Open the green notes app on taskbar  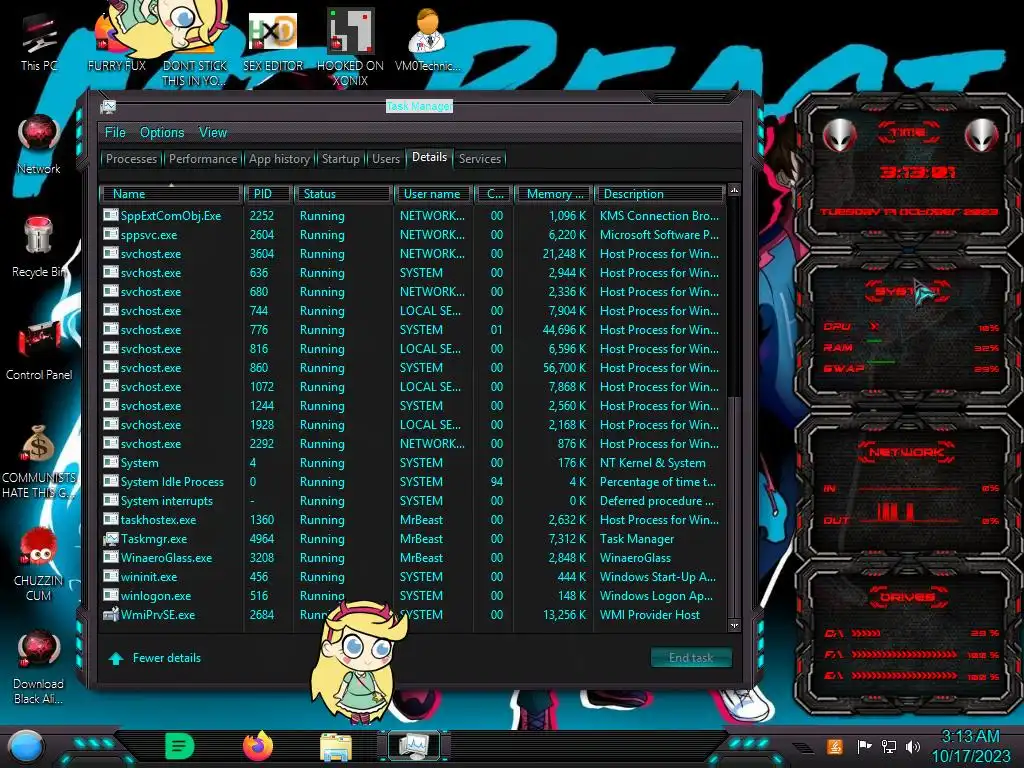180,746
